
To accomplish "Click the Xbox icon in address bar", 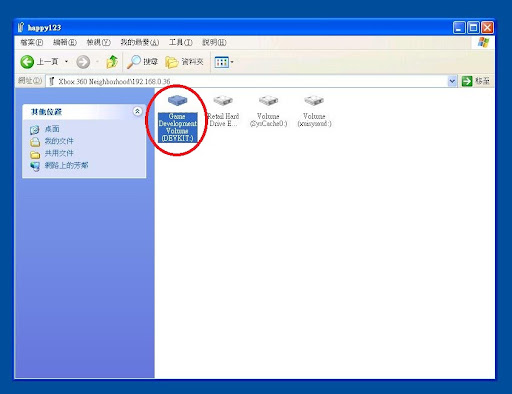I will (52, 81).
